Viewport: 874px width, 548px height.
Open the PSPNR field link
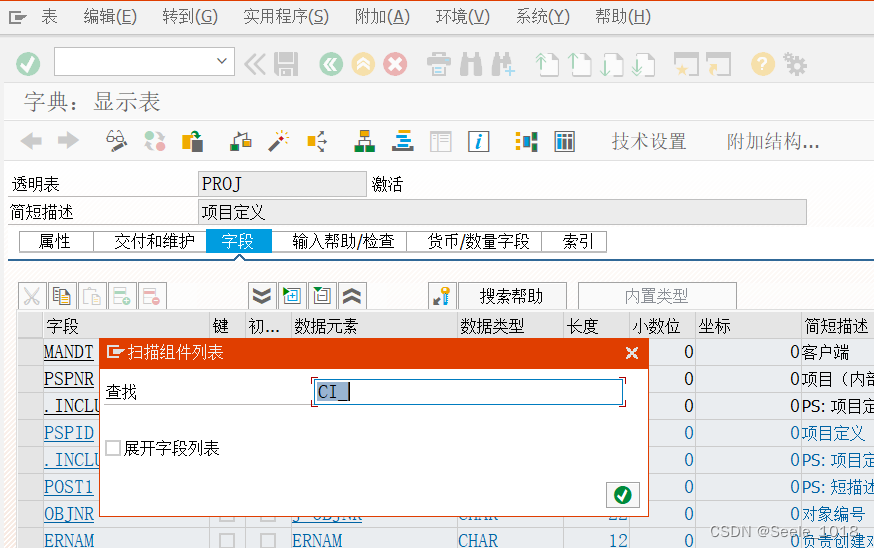click(69, 379)
